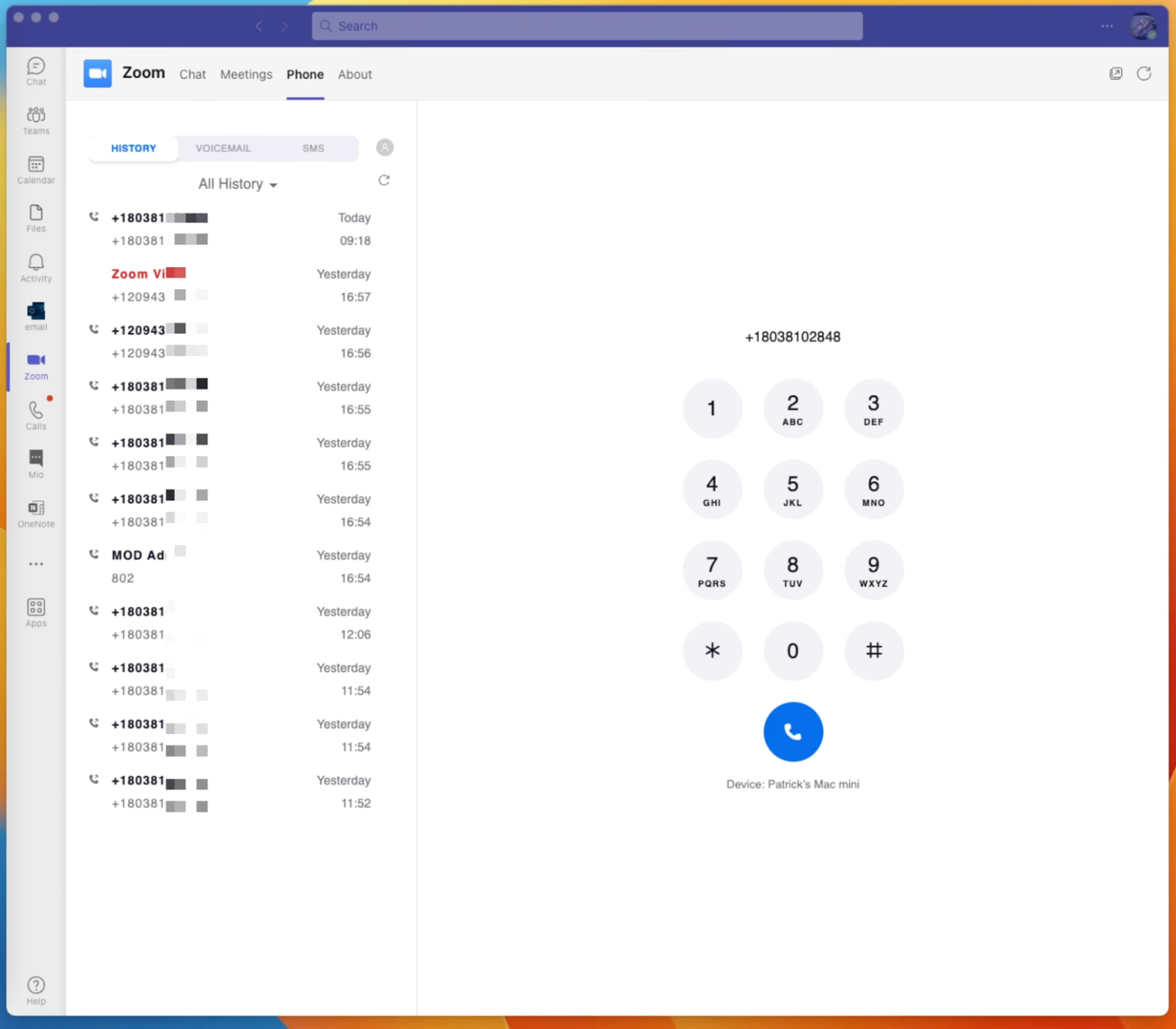Dial keypad digit 1
This screenshot has height=1029, width=1176.
coord(712,408)
